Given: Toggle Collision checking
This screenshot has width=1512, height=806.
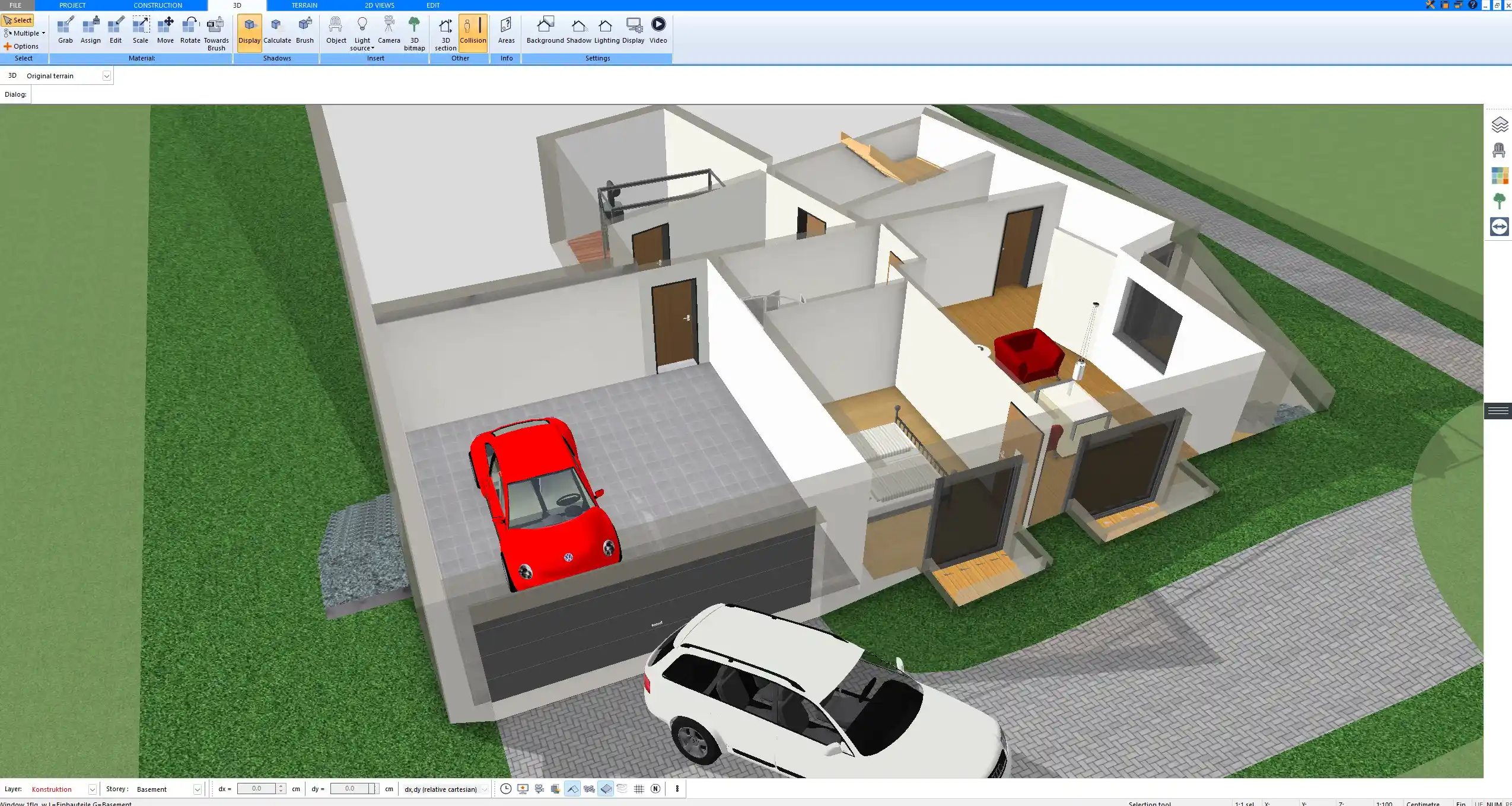Looking at the screenshot, I should coord(473,33).
